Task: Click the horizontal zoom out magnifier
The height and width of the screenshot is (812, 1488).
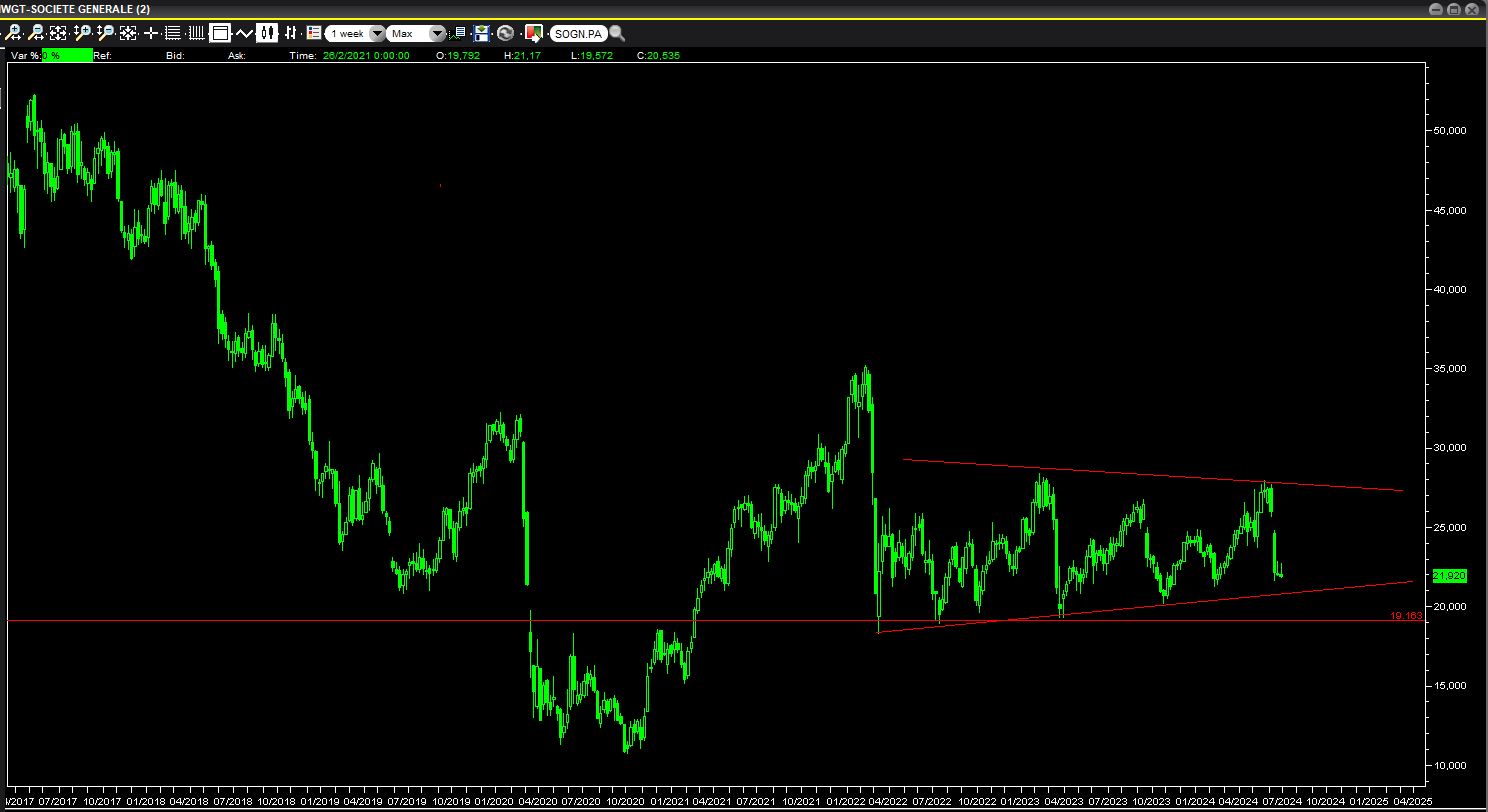Action: (x=35, y=33)
